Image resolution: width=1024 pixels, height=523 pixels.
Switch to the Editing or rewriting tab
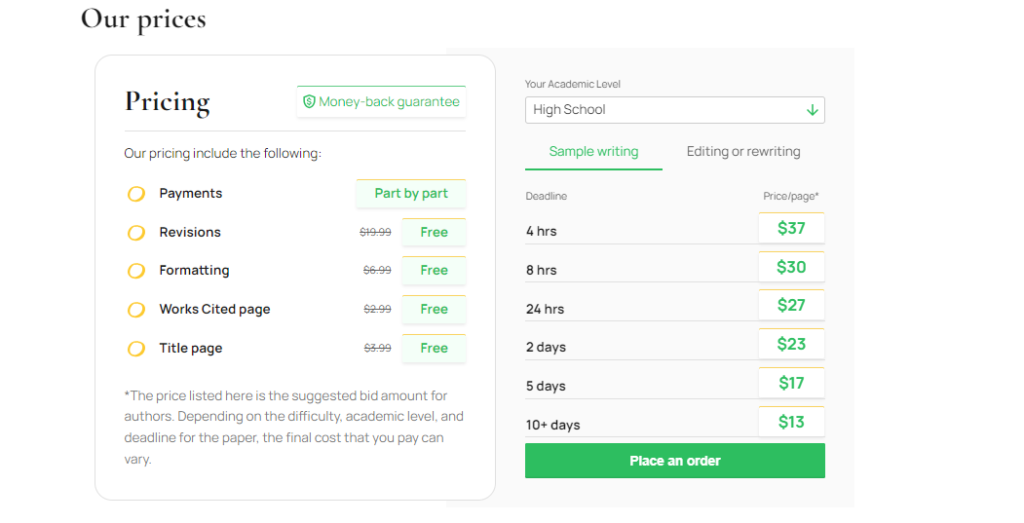743,151
